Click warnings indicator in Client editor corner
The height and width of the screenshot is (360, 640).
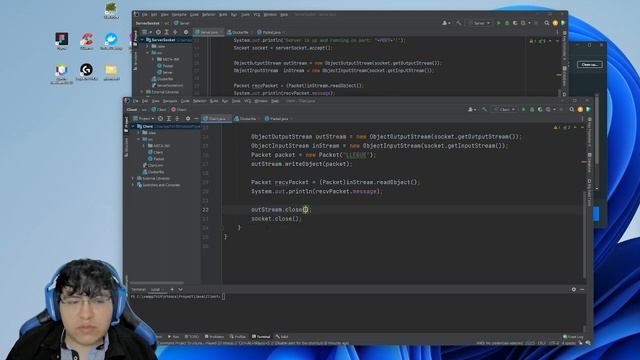coord(562,127)
